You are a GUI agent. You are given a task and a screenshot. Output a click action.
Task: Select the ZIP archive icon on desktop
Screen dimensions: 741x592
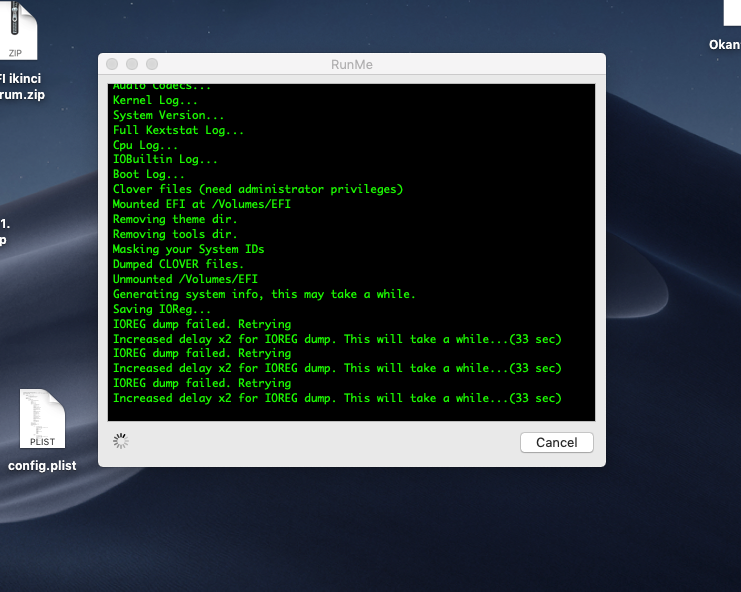(x=17, y=30)
